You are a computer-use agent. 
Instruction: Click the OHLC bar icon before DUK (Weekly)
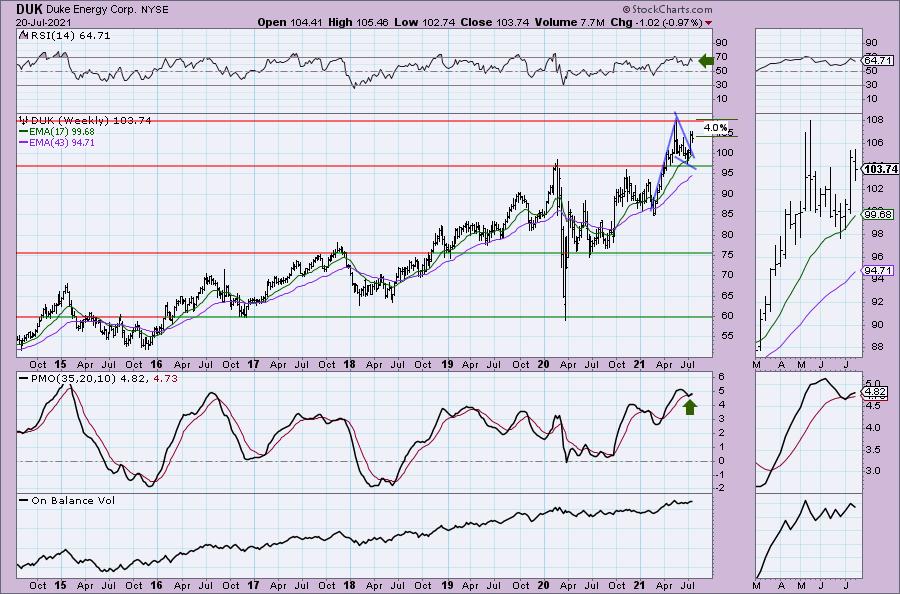pos(24,120)
